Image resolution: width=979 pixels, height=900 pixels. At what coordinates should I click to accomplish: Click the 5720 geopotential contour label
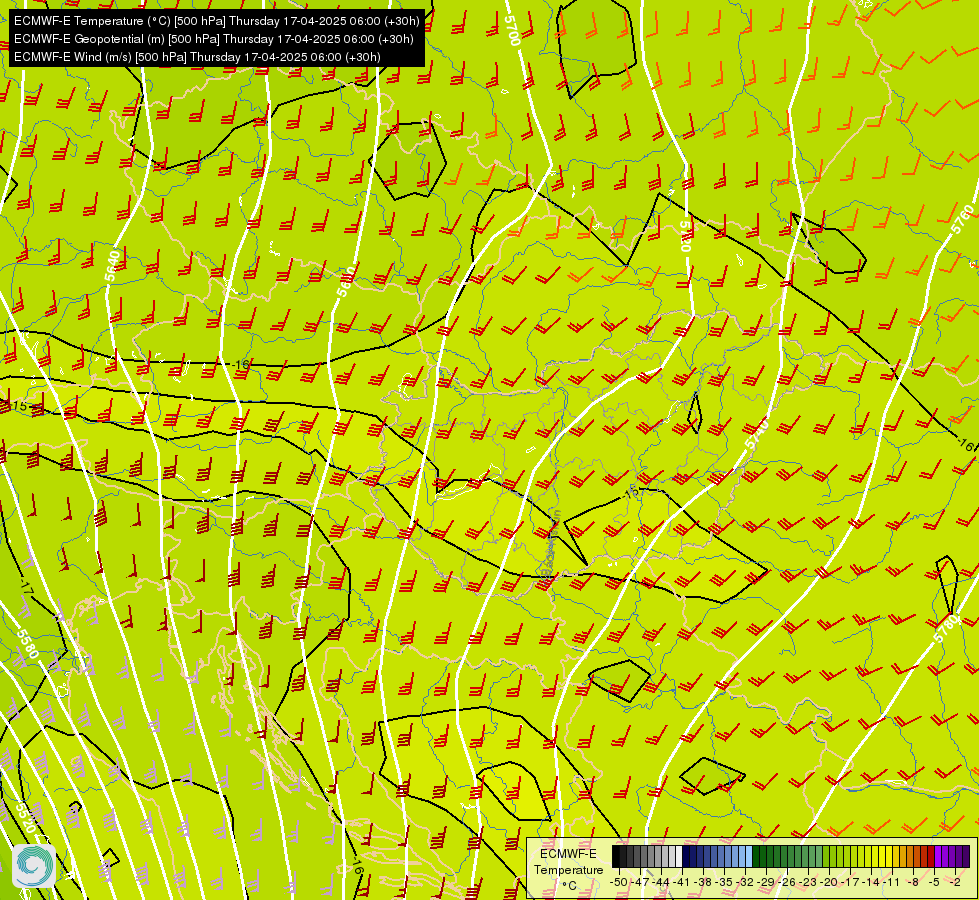pyautogui.click(x=686, y=236)
